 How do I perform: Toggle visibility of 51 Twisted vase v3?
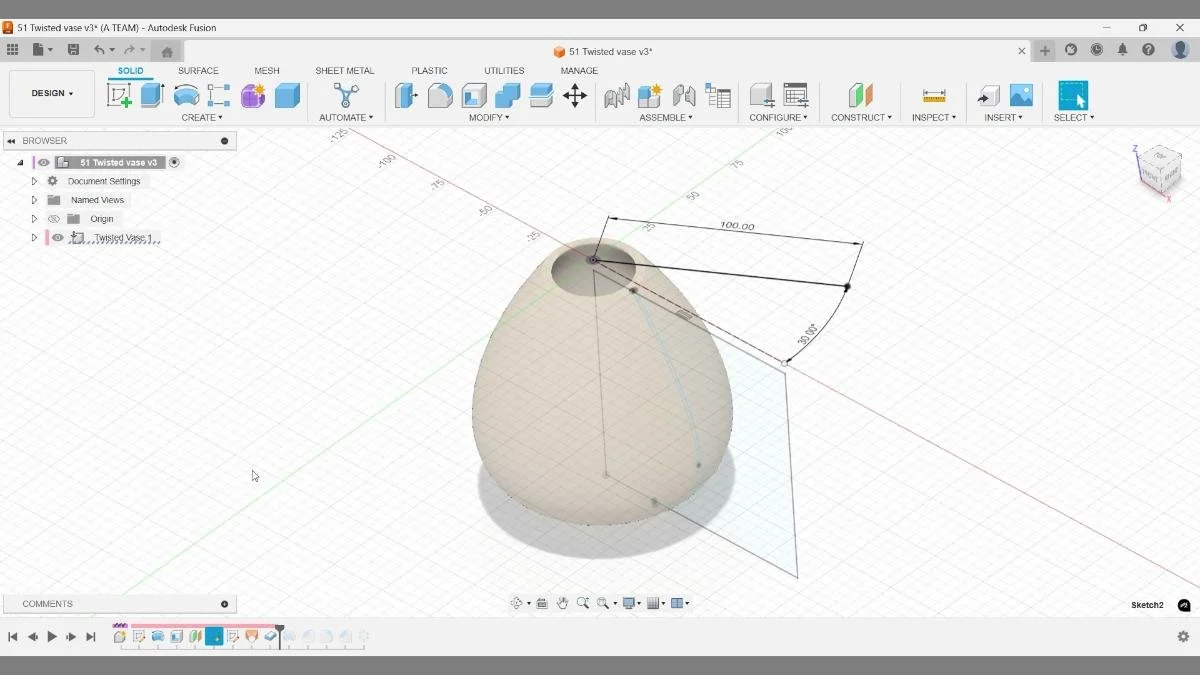(x=42, y=162)
